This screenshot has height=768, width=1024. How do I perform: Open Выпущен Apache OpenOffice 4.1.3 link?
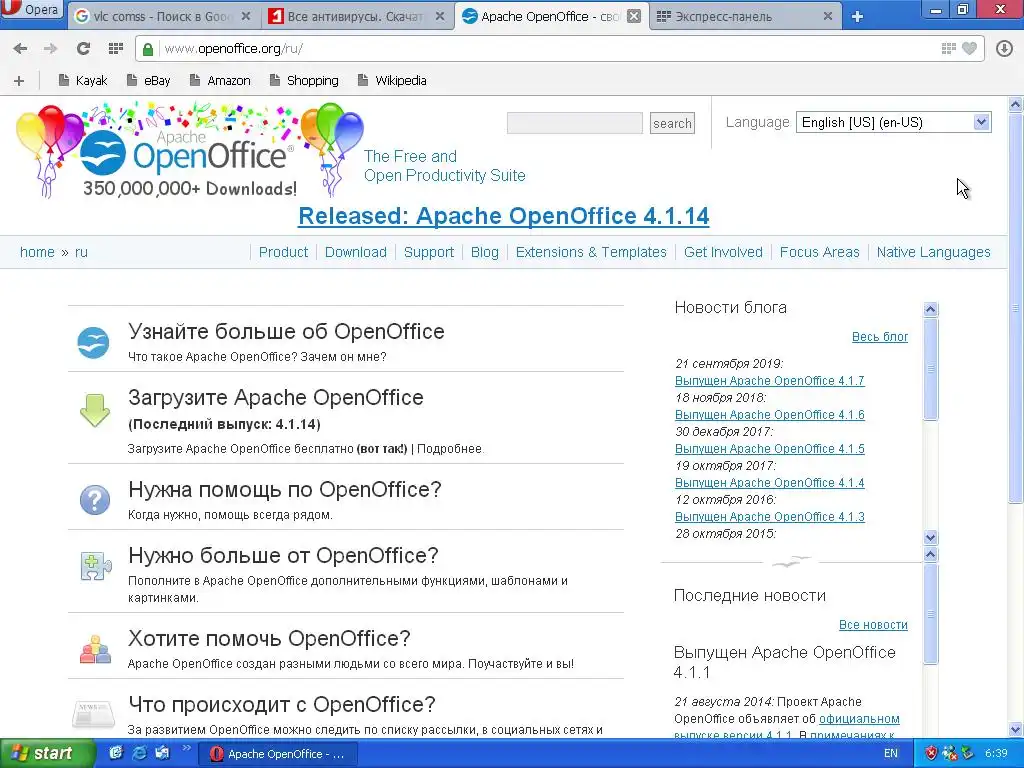click(769, 517)
